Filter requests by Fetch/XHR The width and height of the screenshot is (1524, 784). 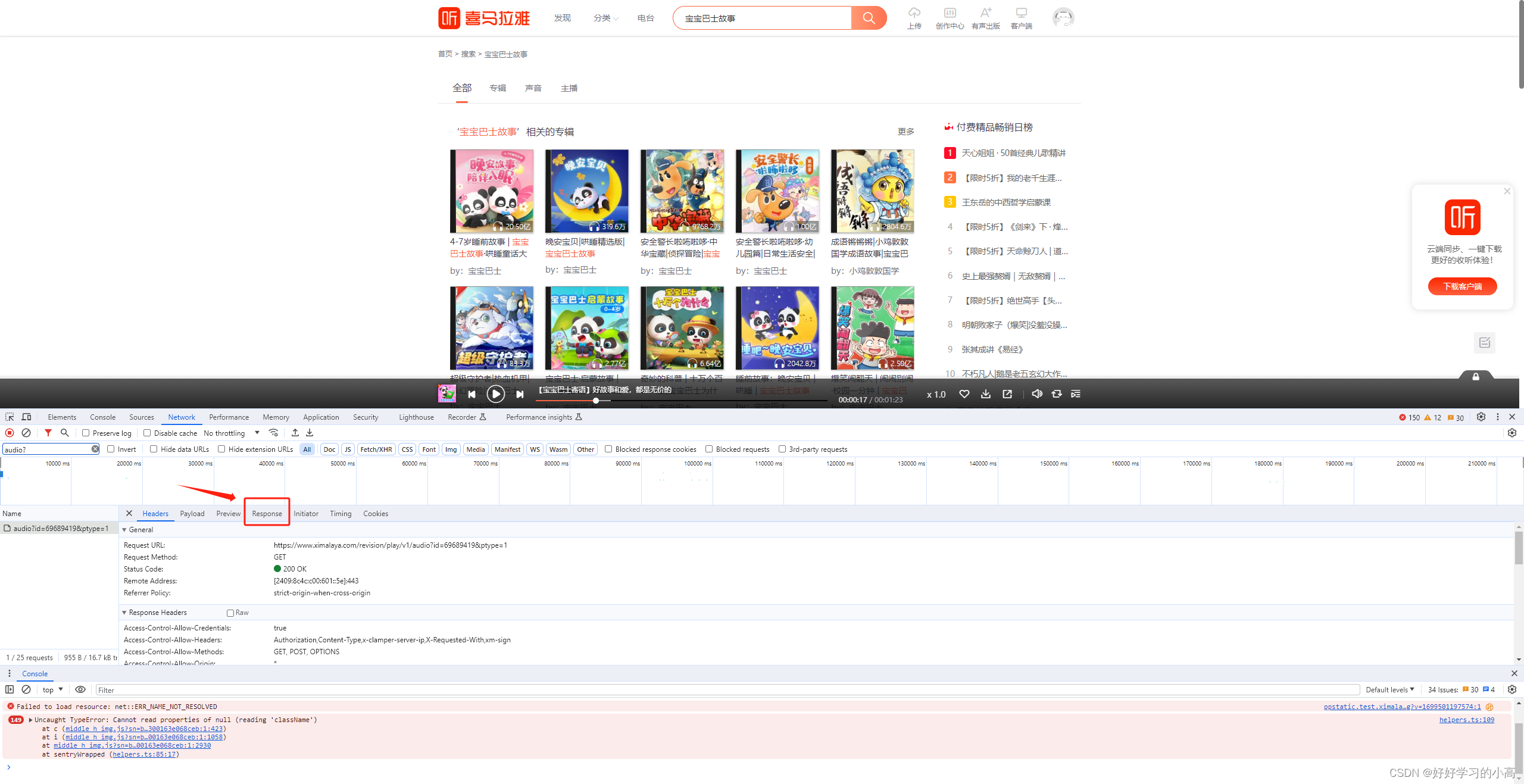pyautogui.click(x=376, y=449)
